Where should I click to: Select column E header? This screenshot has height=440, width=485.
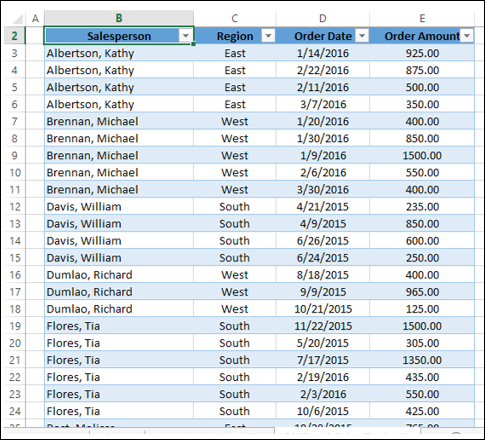click(x=422, y=18)
